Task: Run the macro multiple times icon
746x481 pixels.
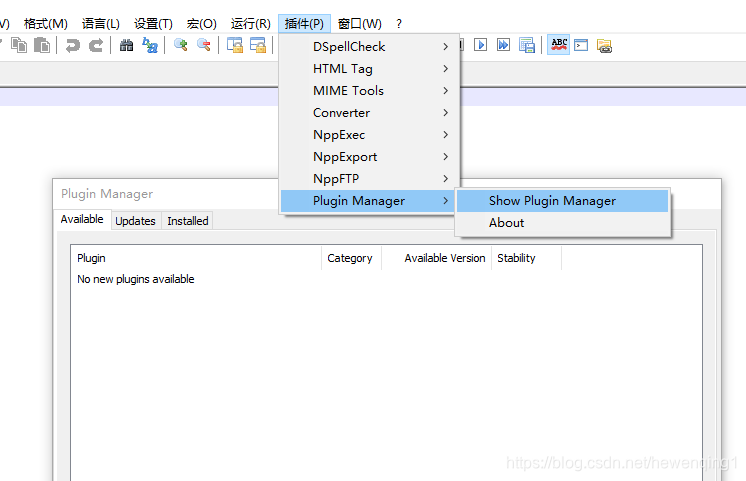Action: pyautogui.click(x=503, y=45)
